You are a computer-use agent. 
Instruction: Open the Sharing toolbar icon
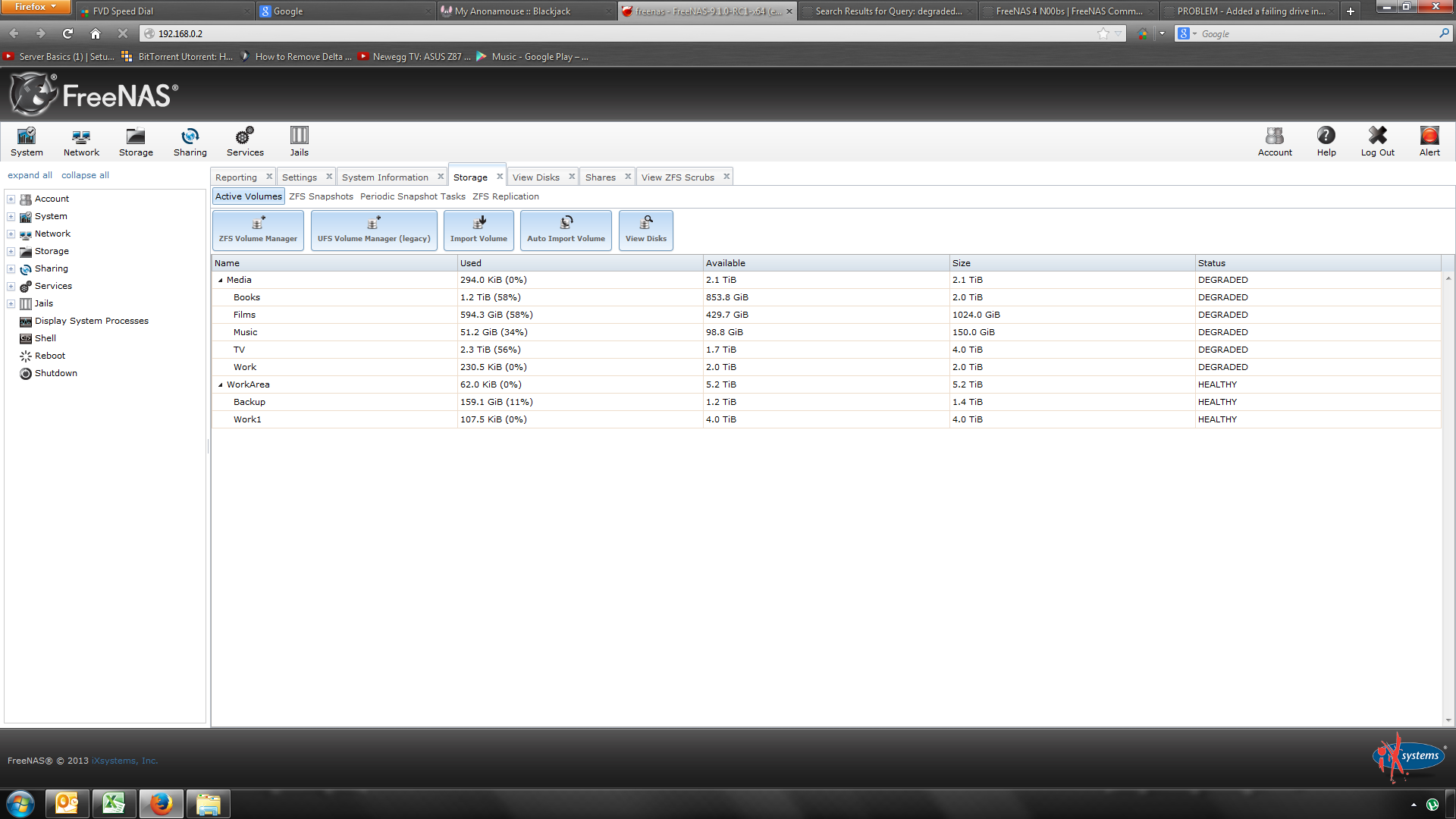click(190, 136)
